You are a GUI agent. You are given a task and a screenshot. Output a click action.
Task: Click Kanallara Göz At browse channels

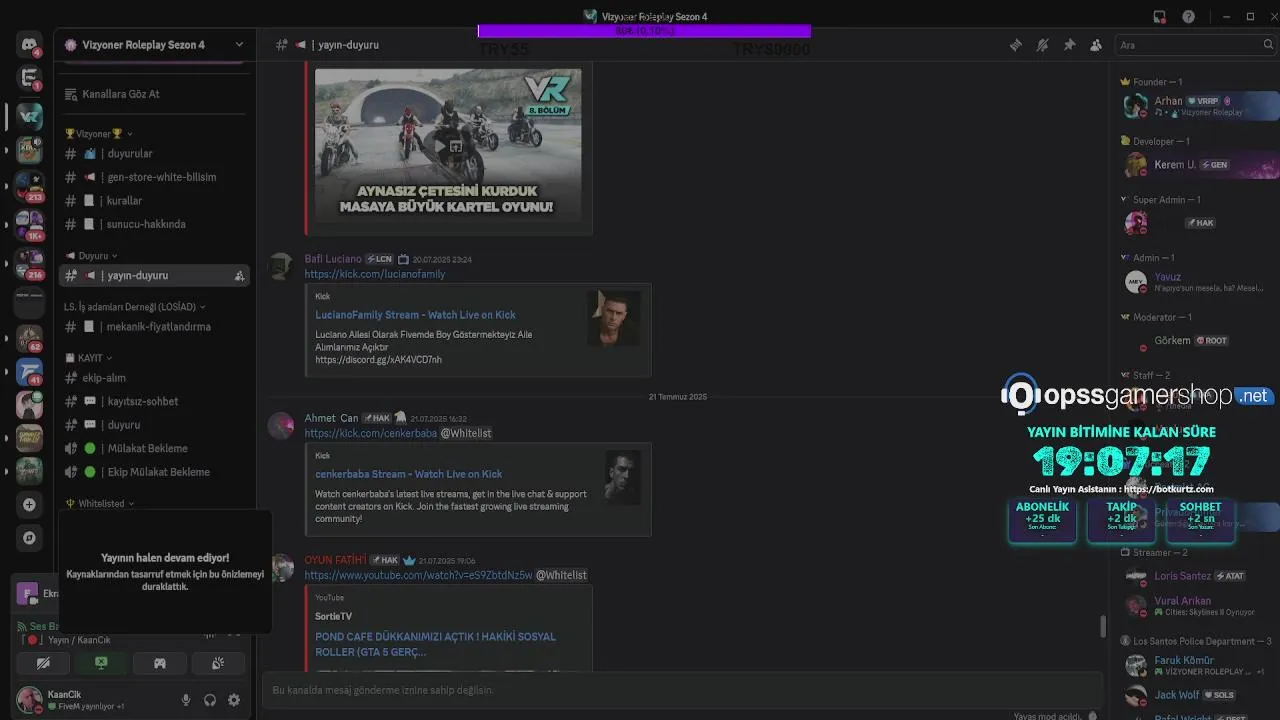pyautogui.click(x=154, y=94)
